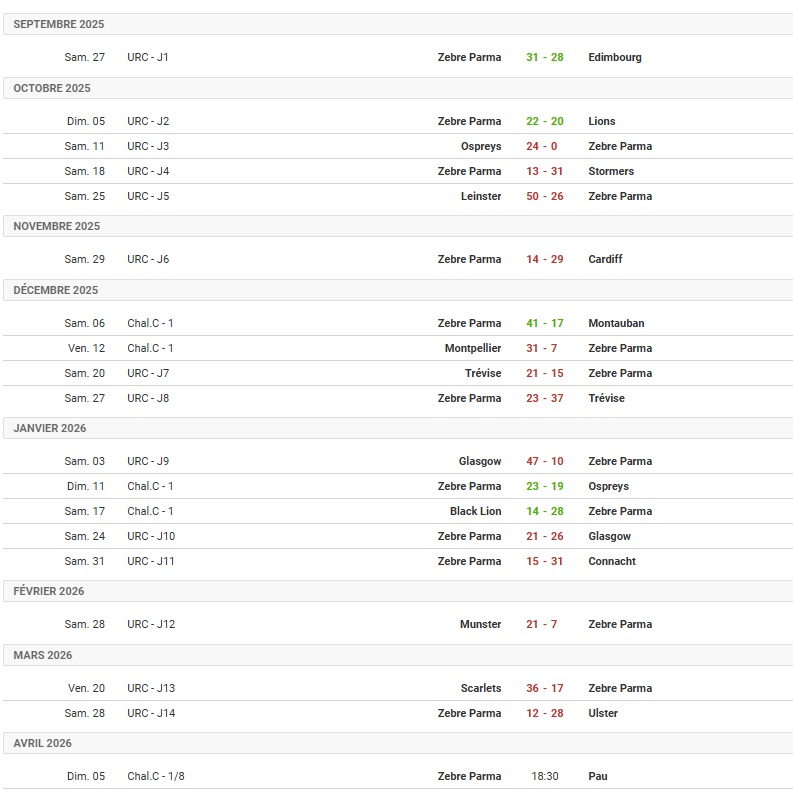Click the Ven. 12 date label
The image size is (793, 790).
coord(86,348)
